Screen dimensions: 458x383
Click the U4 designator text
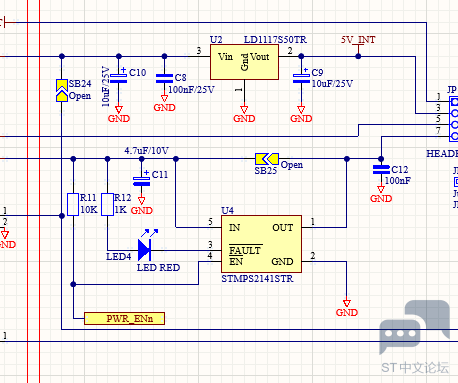coord(228,210)
